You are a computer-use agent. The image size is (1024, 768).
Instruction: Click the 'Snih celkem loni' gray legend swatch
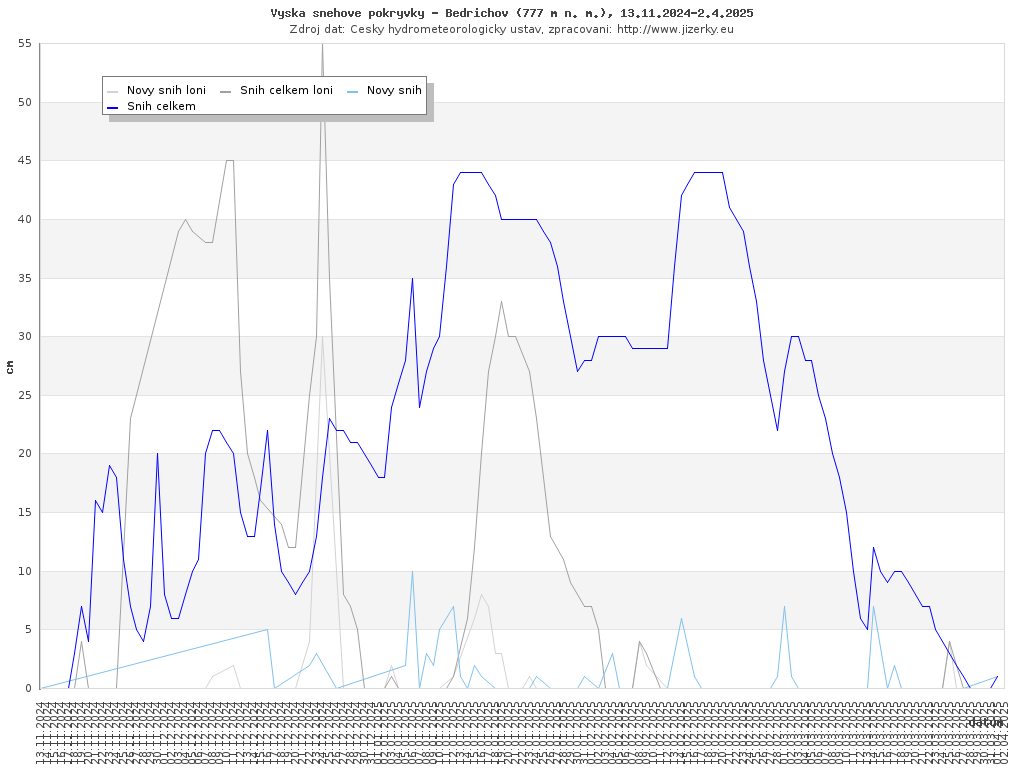pos(226,91)
